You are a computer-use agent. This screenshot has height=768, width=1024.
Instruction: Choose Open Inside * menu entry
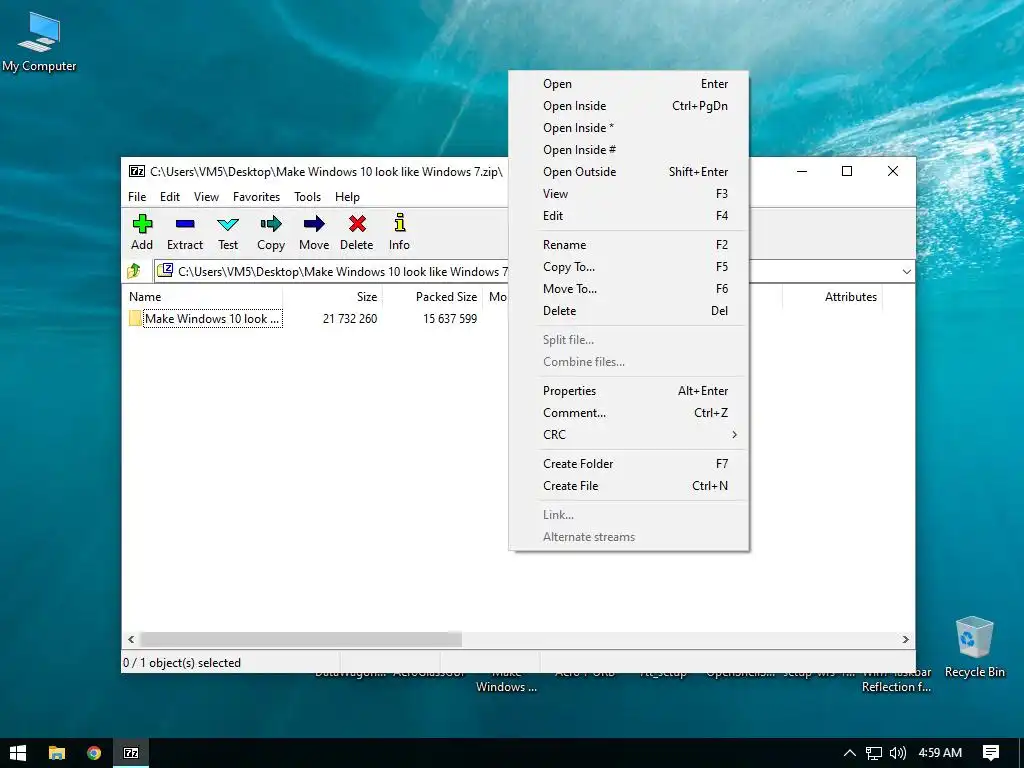[x=628, y=128]
